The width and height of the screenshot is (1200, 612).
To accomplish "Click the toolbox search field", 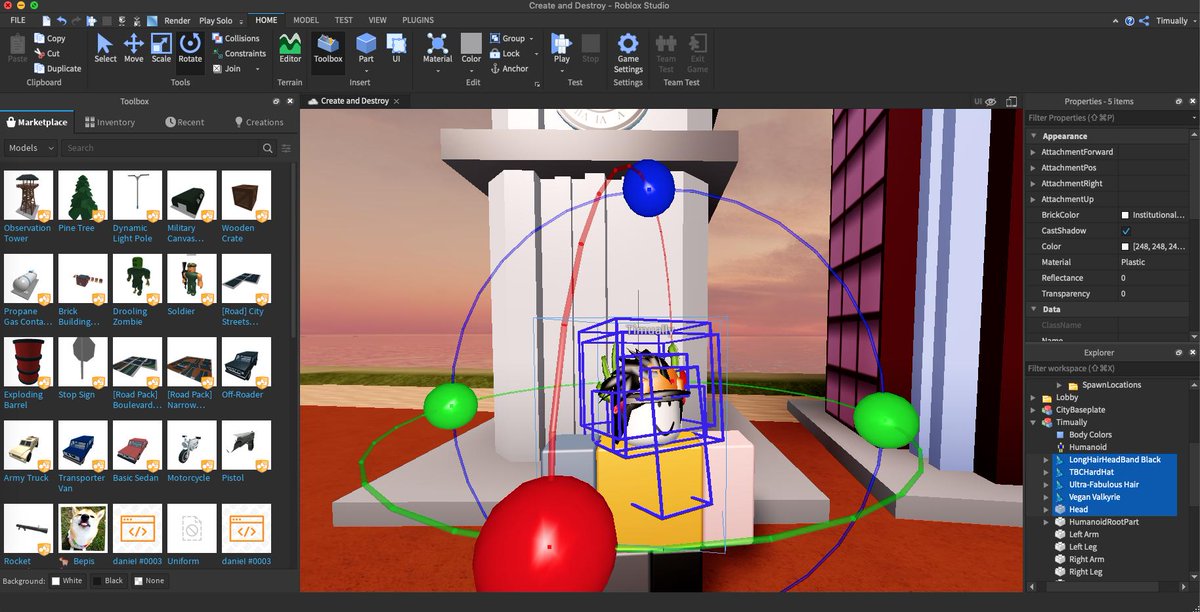I will (x=159, y=148).
